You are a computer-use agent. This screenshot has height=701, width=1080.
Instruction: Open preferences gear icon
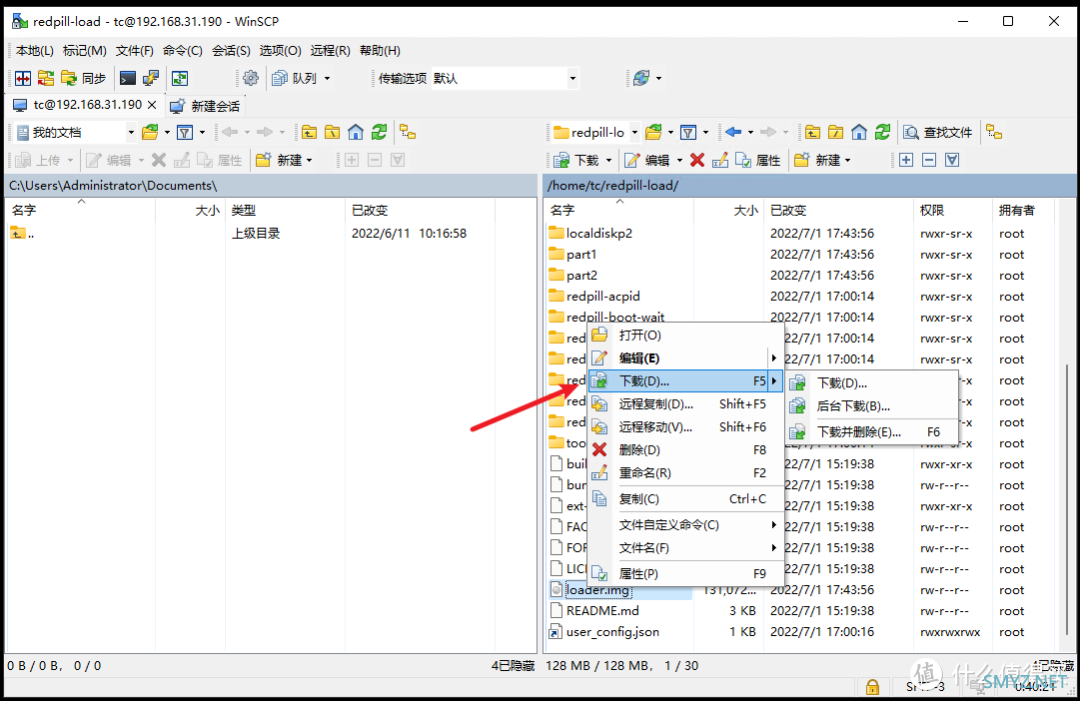[x=251, y=79]
